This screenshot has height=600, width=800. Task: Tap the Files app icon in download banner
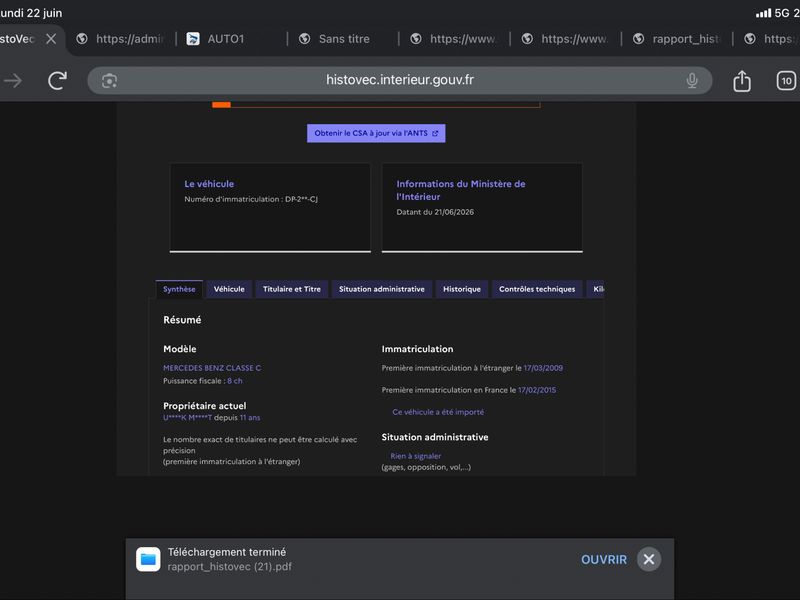[148, 560]
